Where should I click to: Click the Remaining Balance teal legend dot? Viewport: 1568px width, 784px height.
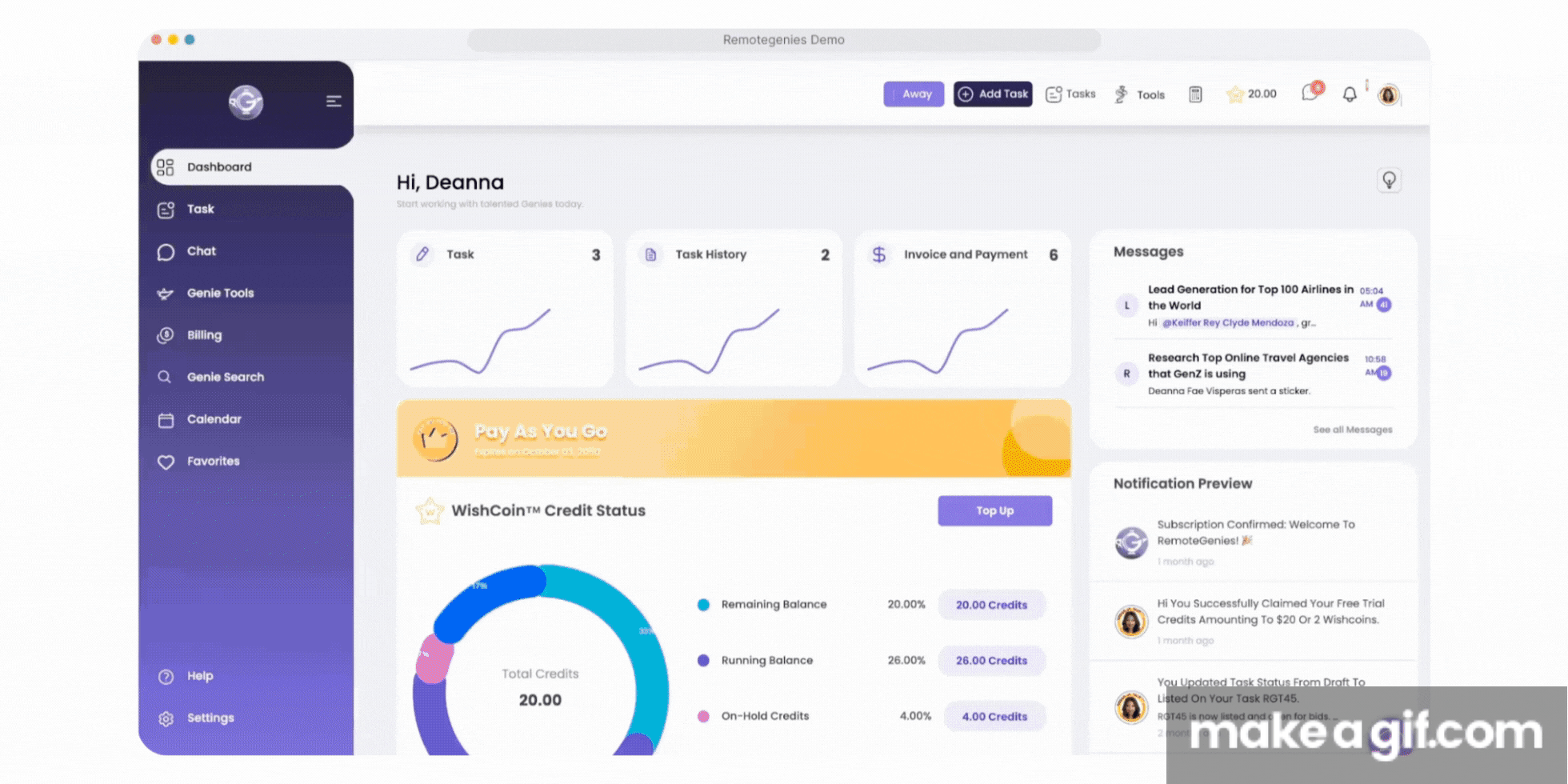(703, 605)
